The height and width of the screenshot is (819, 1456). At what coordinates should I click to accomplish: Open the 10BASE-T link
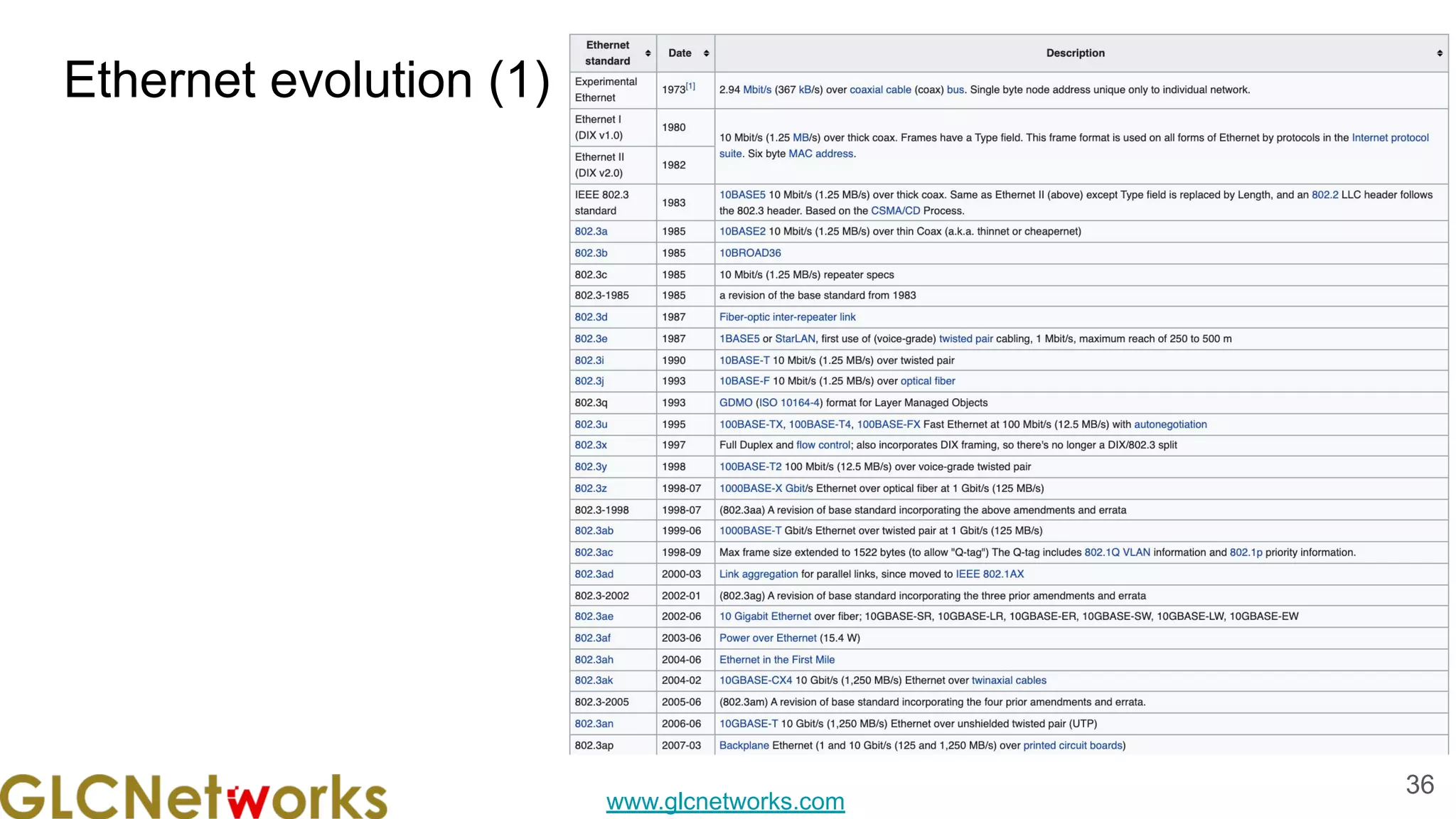(744, 360)
